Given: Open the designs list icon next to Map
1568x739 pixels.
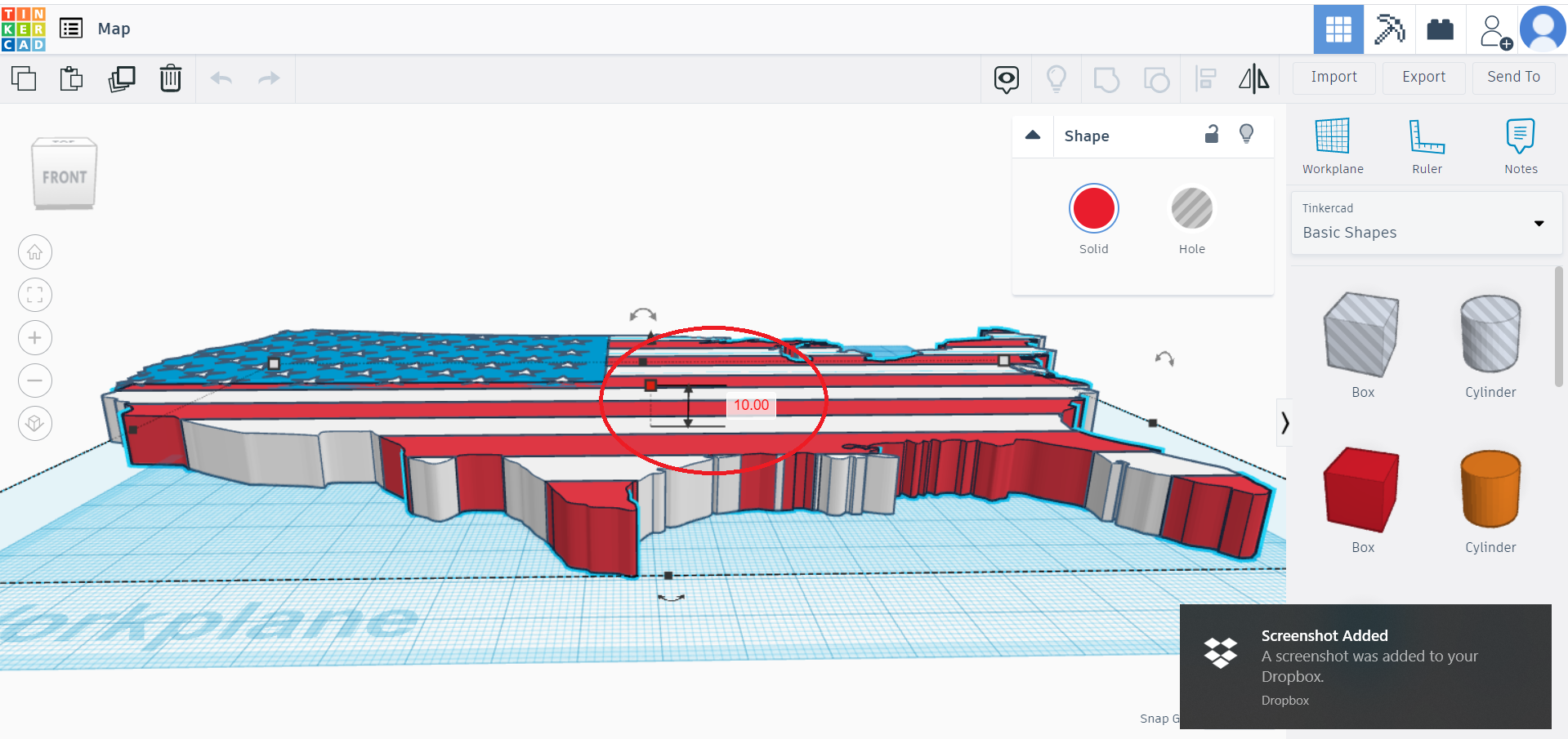Looking at the screenshot, I should click(71, 29).
